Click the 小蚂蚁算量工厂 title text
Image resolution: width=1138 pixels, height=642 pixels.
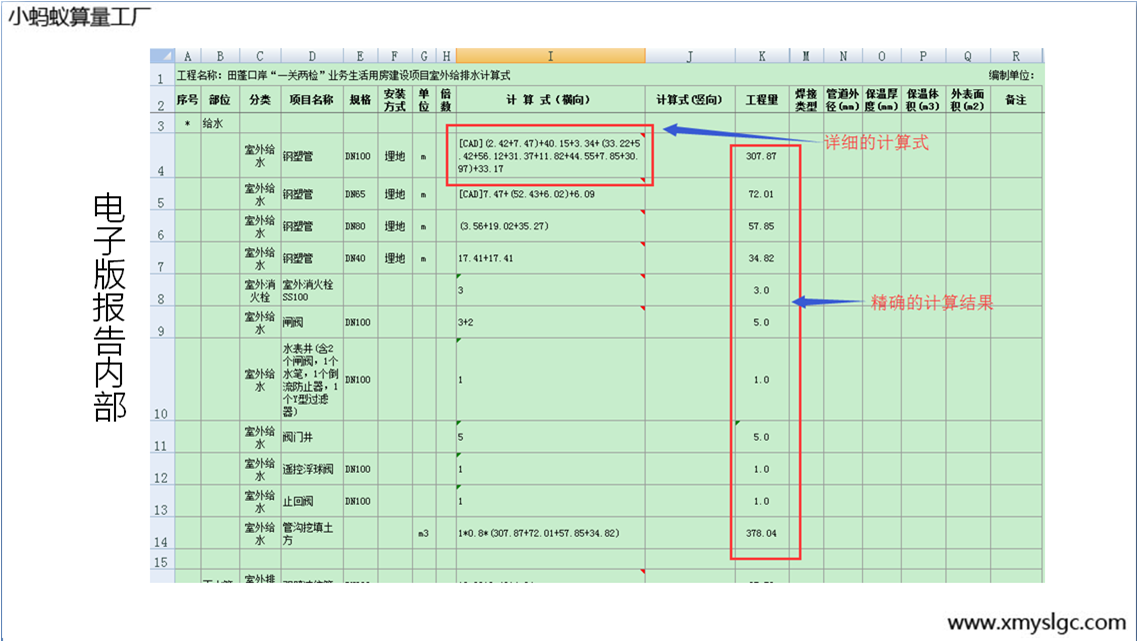82,17
